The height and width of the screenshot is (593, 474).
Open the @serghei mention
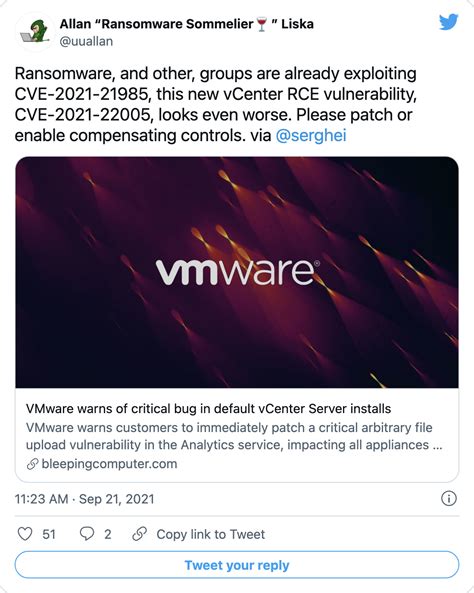tap(311, 135)
